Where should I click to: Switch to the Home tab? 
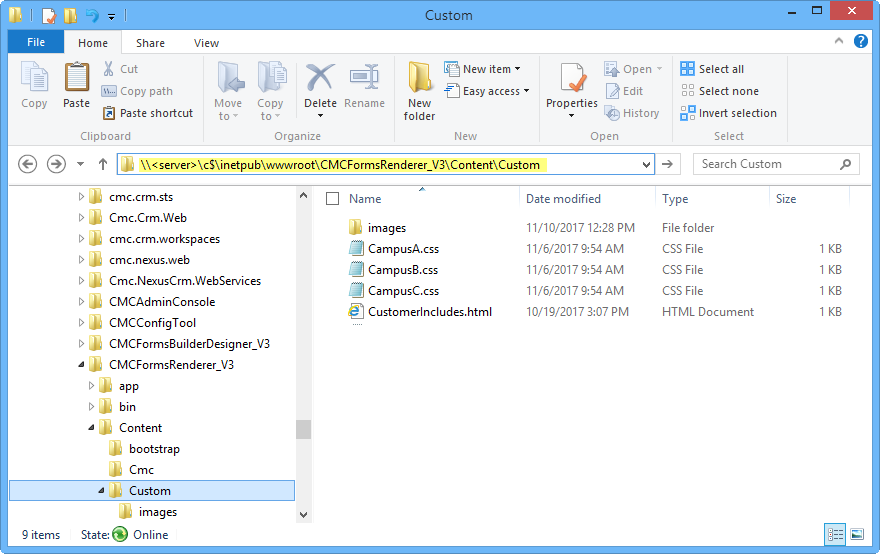tap(93, 43)
